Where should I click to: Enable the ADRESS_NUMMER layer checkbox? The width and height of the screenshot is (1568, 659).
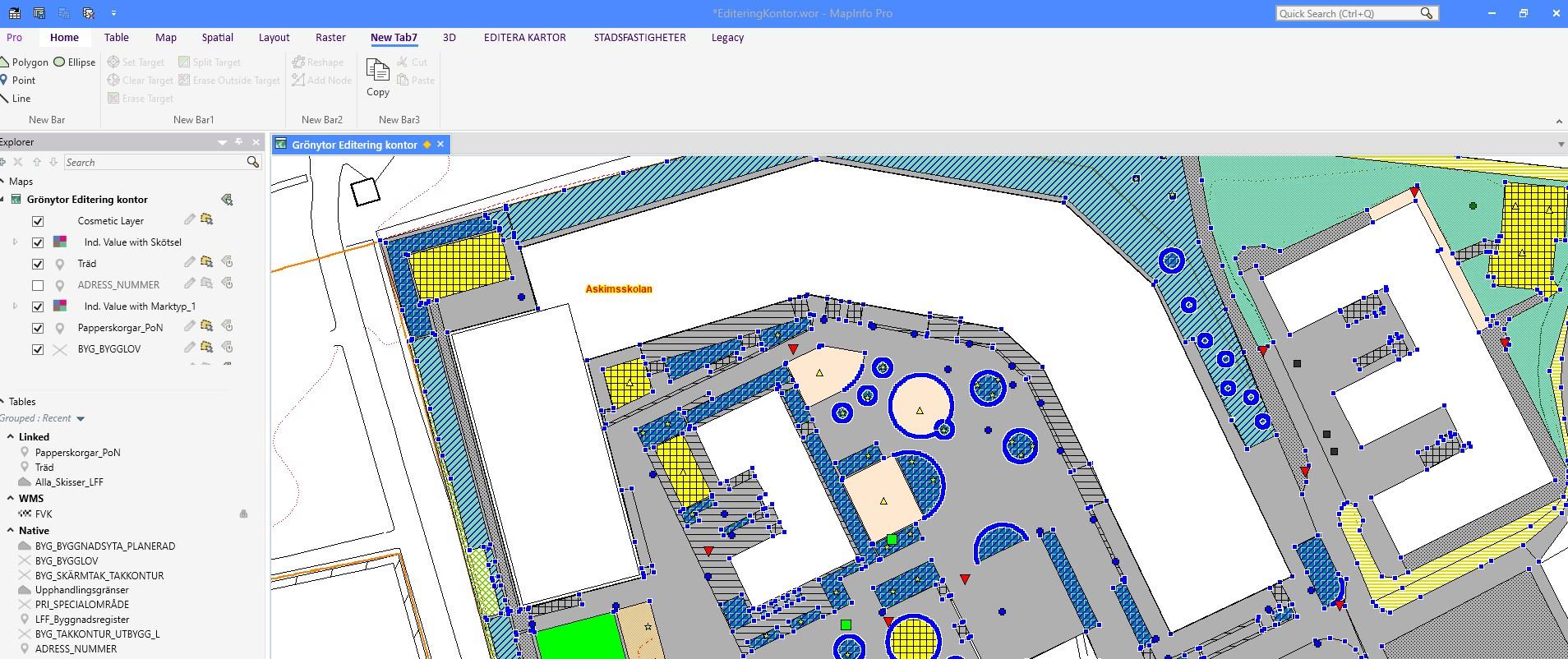click(38, 285)
